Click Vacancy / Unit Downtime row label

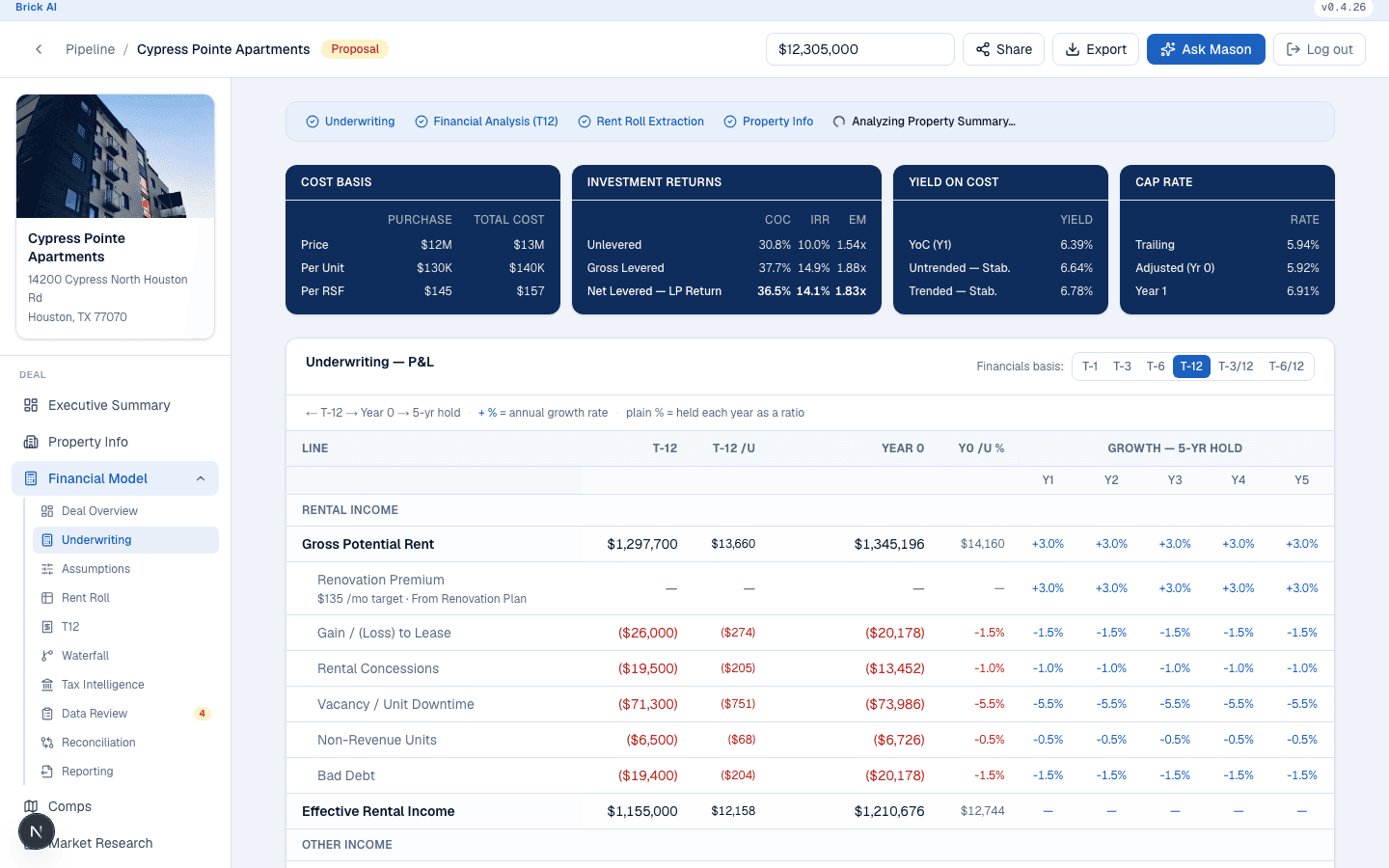point(395,704)
